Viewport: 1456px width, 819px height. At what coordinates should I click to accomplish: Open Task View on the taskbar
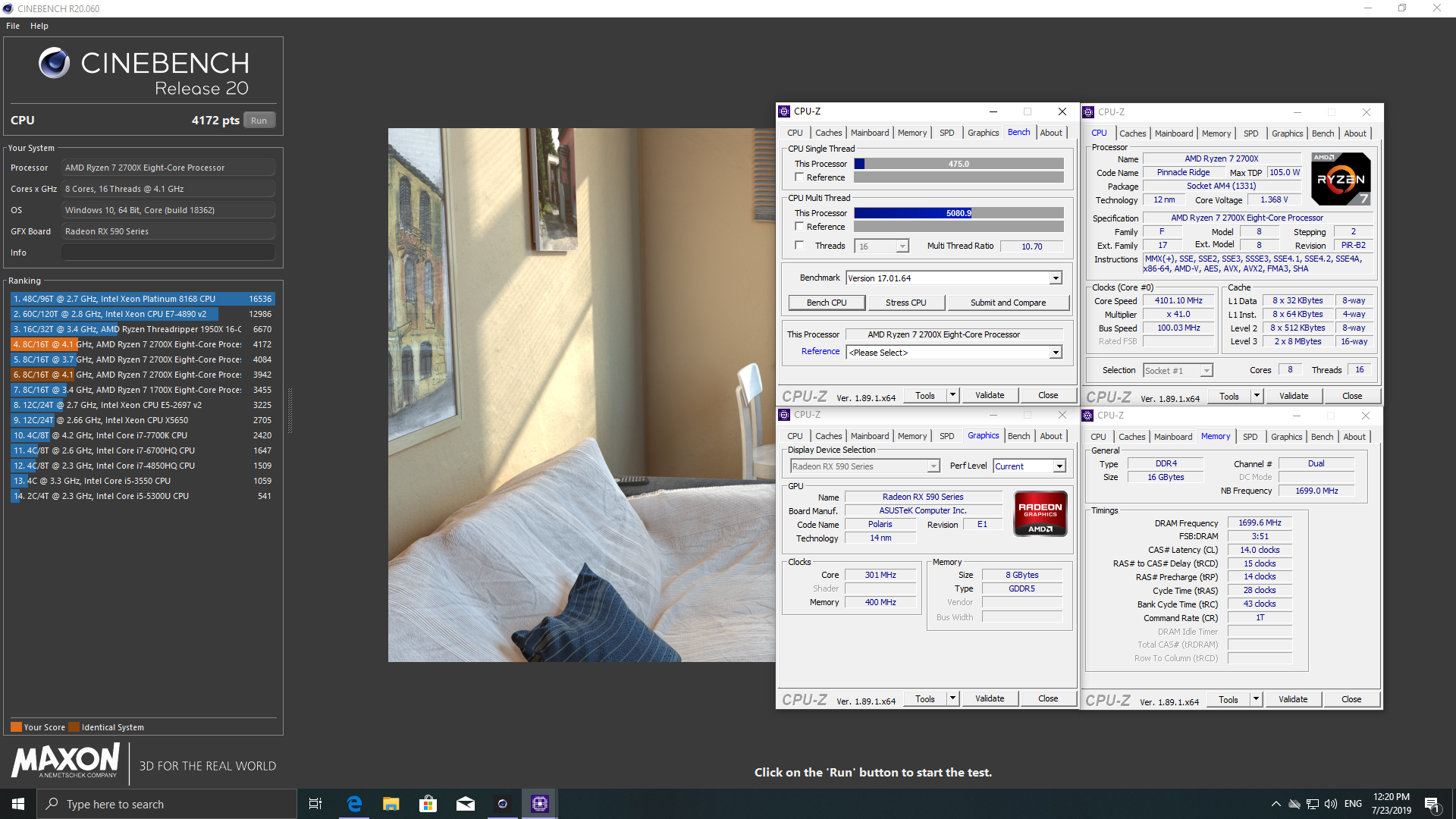click(315, 804)
